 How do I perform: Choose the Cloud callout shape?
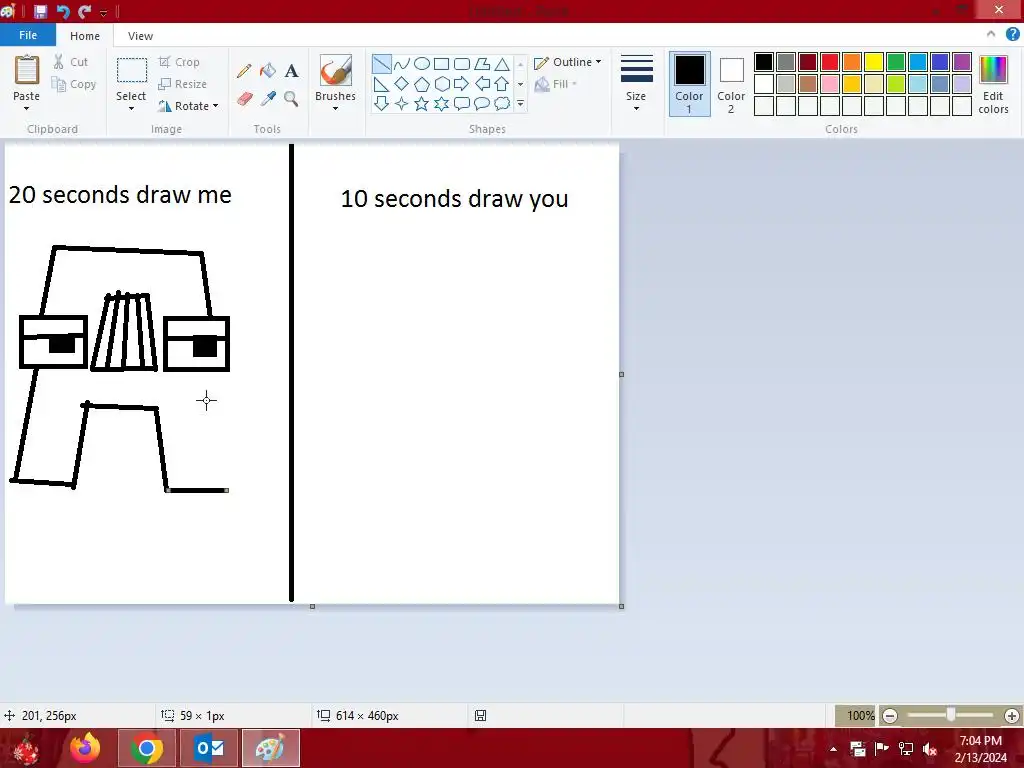(x=502, y=103)
